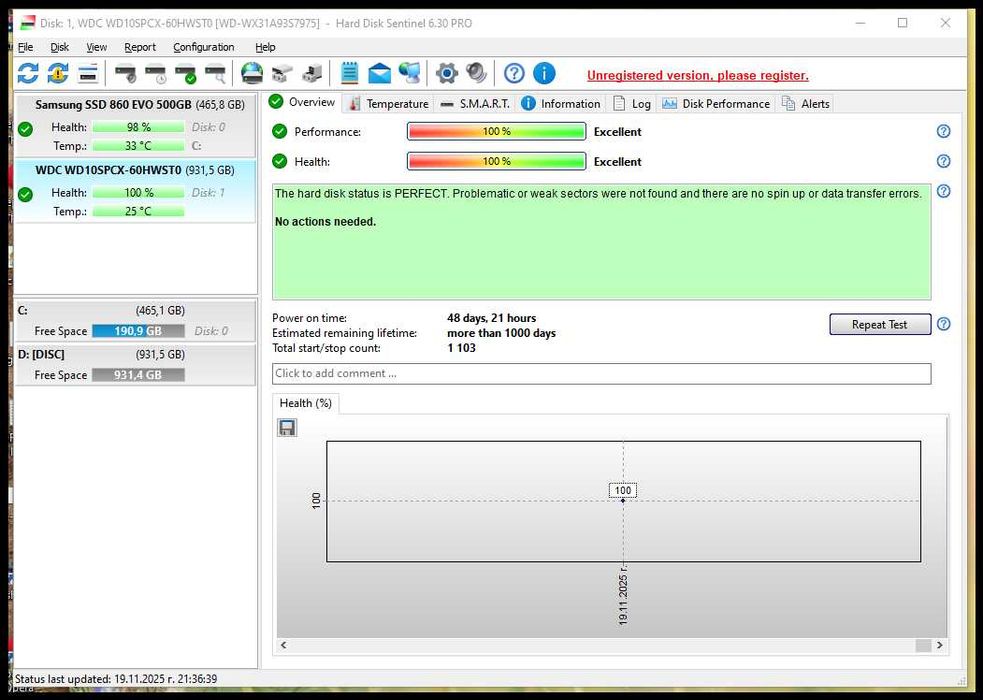Screen dimensions: 983x700
Task: Click the globe-over-disk toolbar icon
Action: point(252,74)
